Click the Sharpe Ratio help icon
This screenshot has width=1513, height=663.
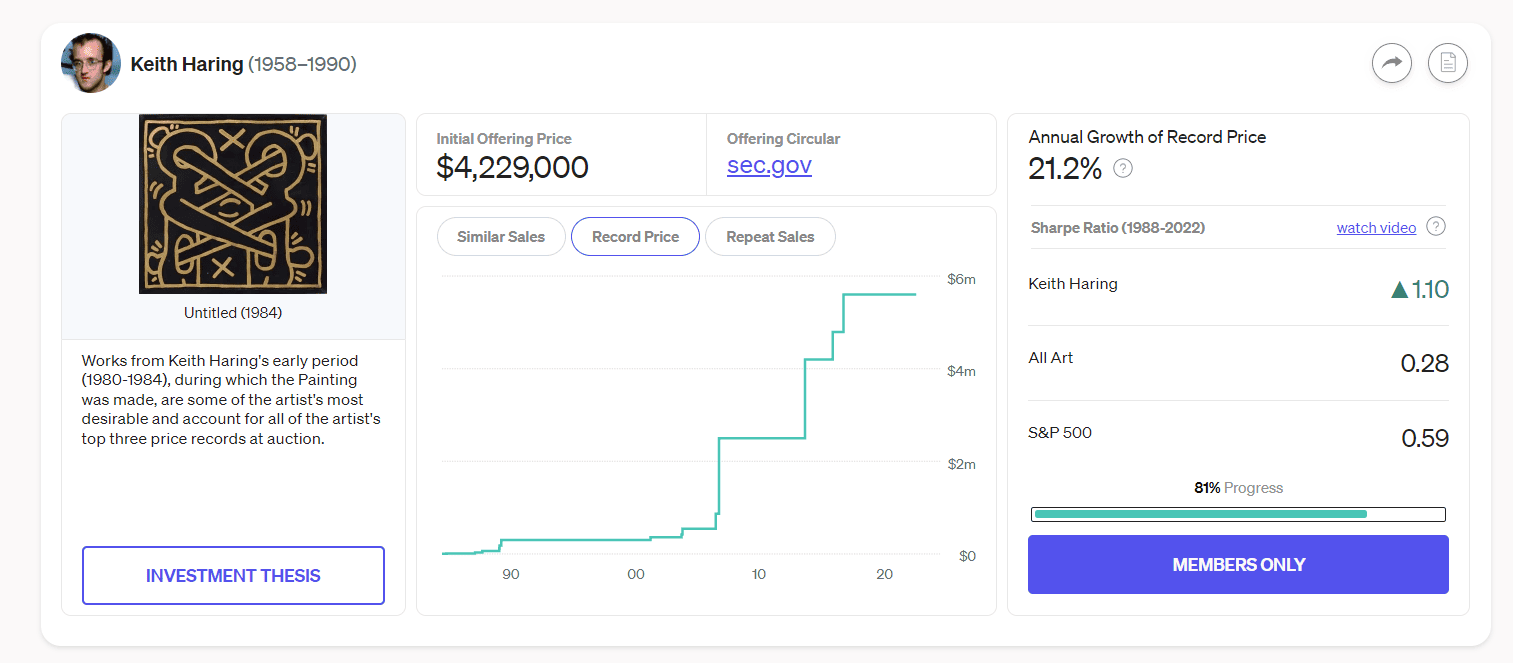[1436, 227]
